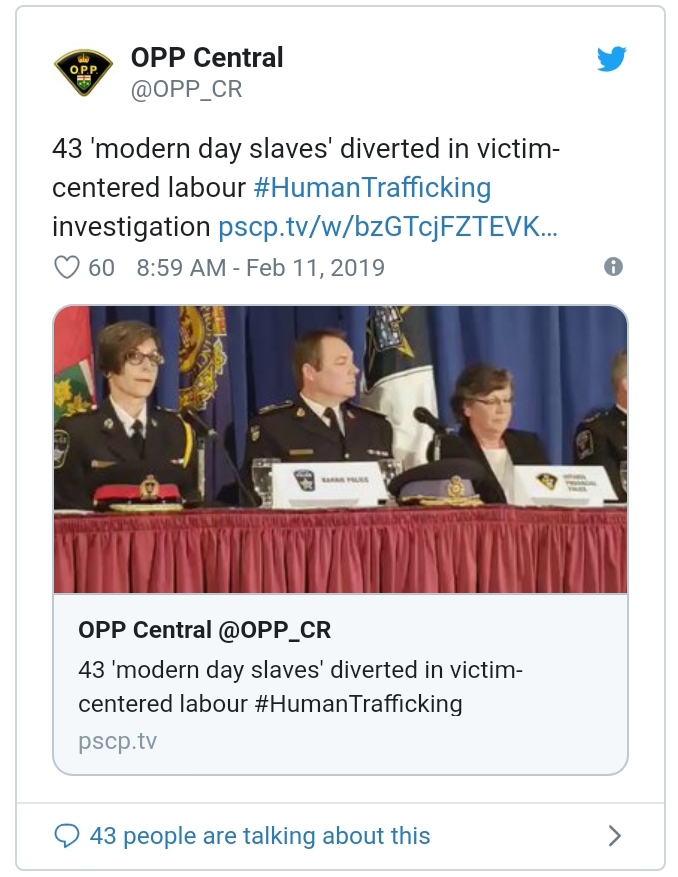This screenshot has height=877, width=678.
Task: Open the pscp.tv/w/bzGTcjFZTEVK… link
Action: click(x=388, y=227)
